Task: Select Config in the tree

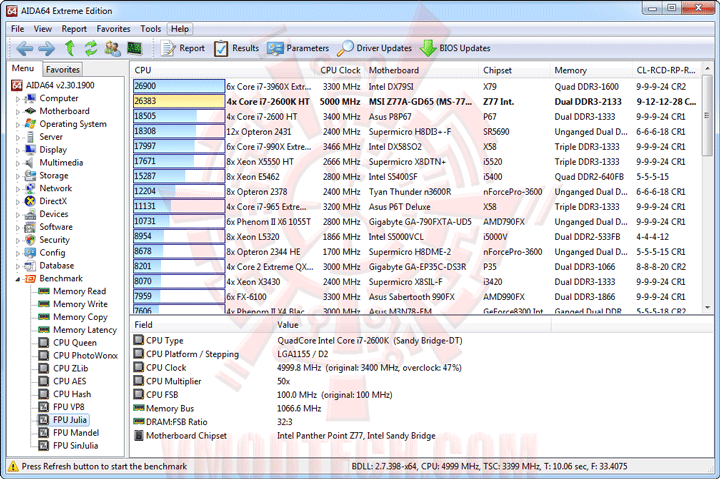Action: pyautogui.click(x=45, y=252)
